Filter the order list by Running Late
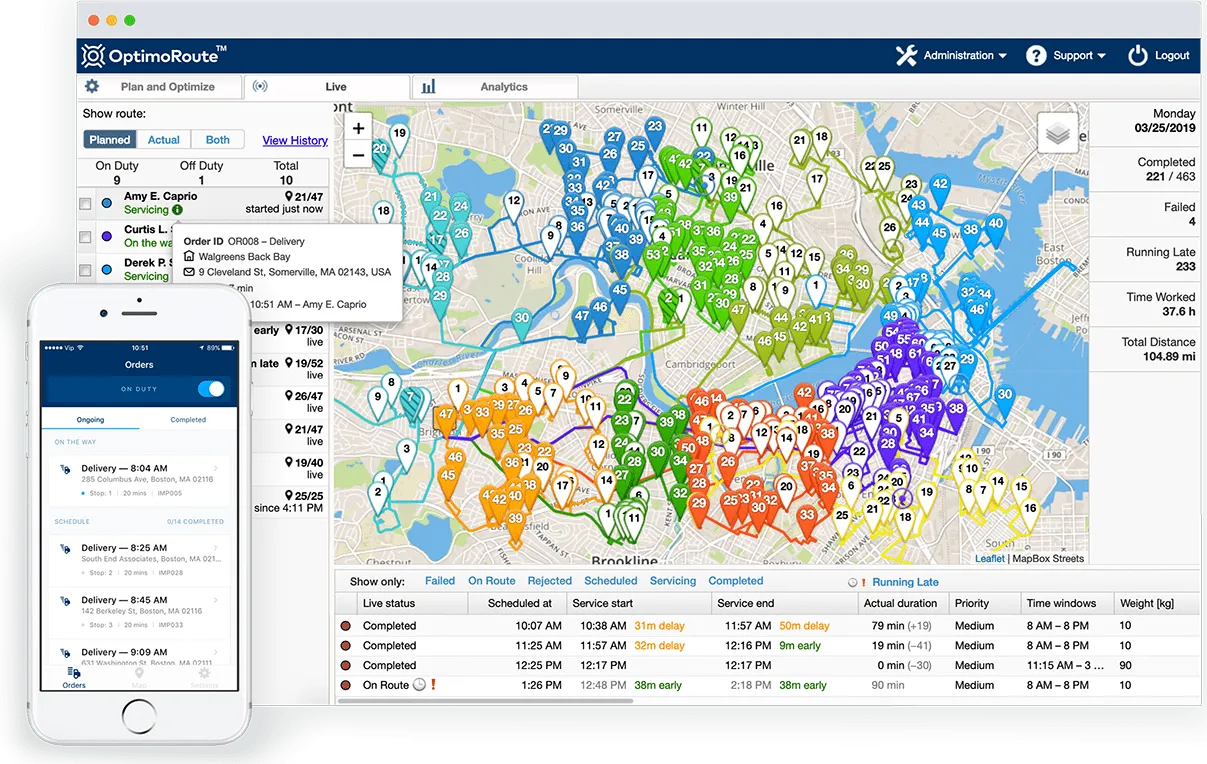 (905, 582)
